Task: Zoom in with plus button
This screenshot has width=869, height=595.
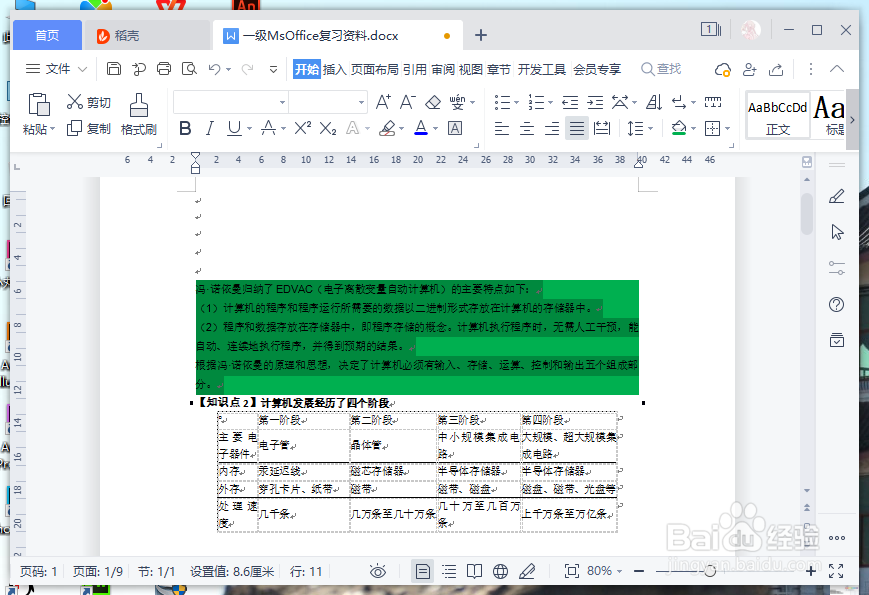Action: 810,571
